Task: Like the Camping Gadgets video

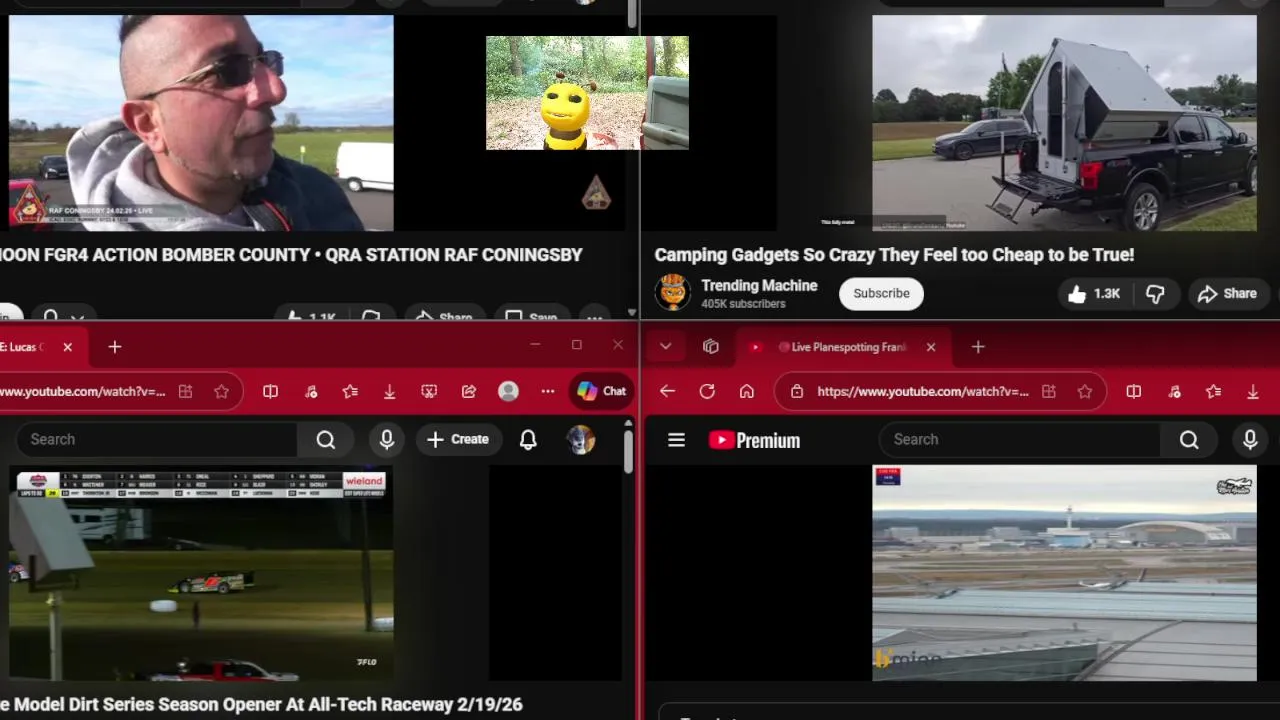Action: [x=1094, y=294]
